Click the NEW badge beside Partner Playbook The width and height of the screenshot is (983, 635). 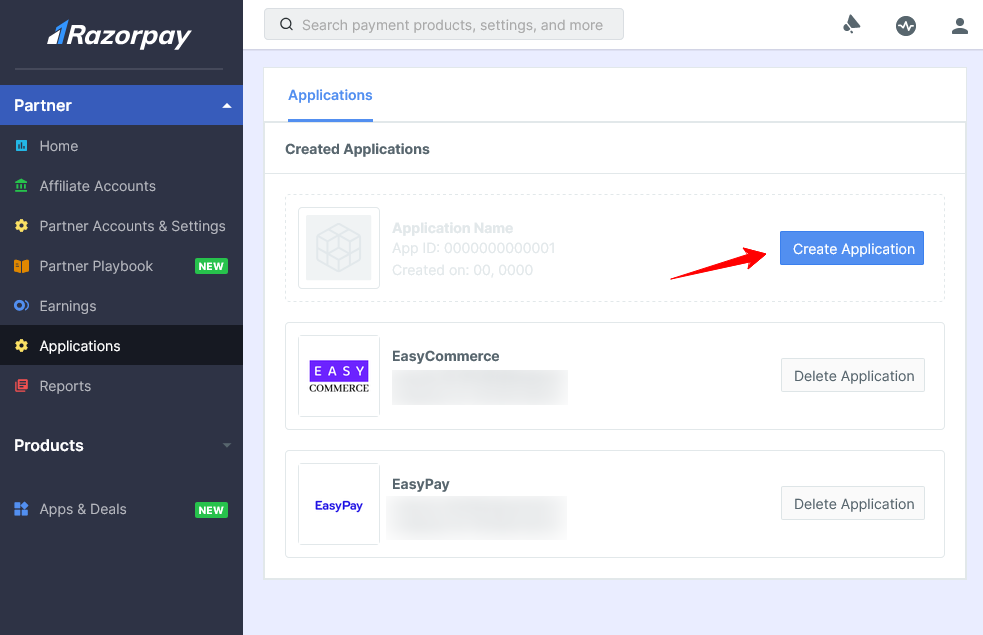coord(211,266)
